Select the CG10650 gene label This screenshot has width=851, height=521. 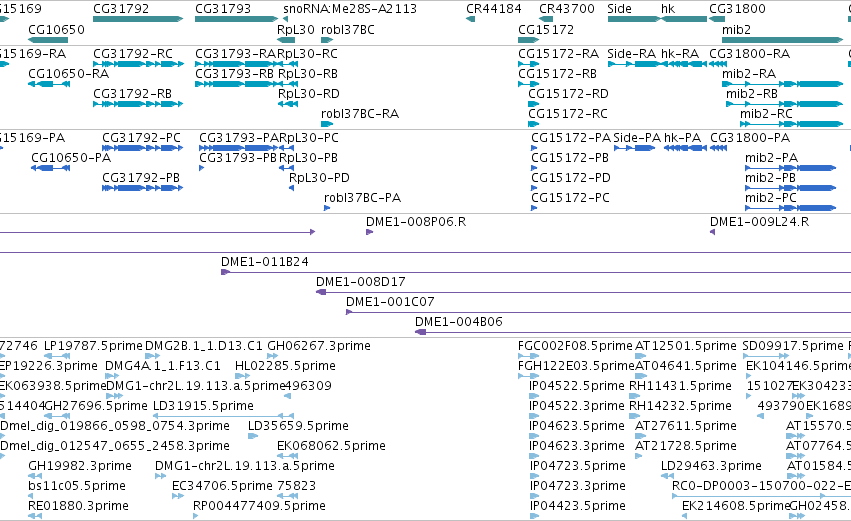point(56,29)
